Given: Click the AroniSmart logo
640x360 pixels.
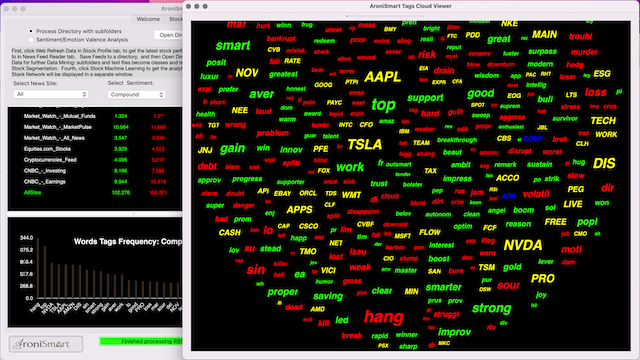Looking at the screenshot, I should (46, 344).
